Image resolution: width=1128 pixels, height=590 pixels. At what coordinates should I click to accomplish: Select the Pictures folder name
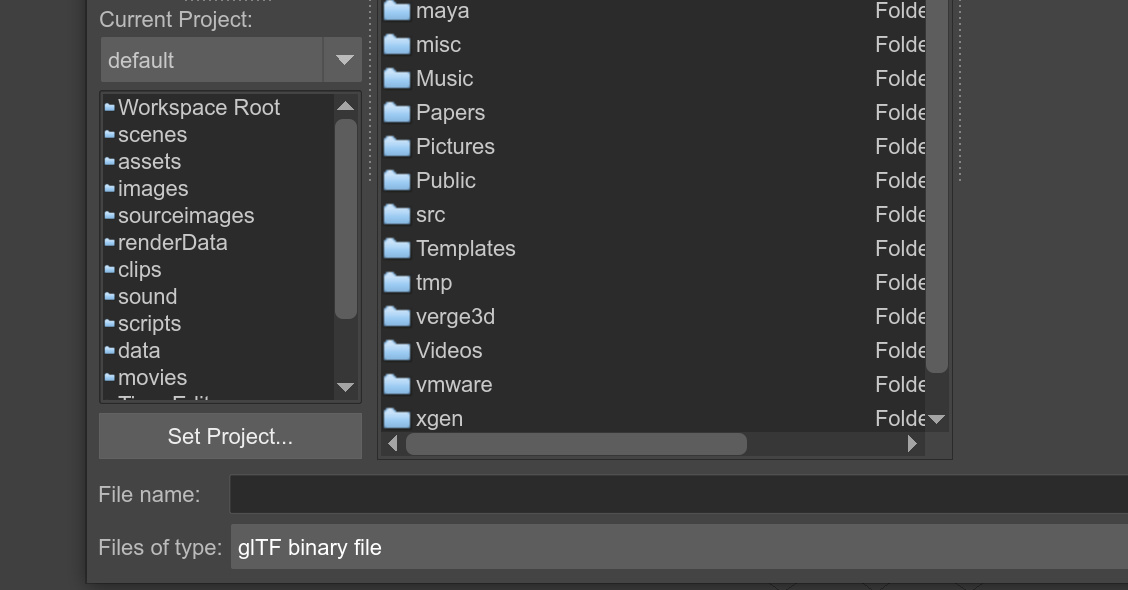coord(455,146)
